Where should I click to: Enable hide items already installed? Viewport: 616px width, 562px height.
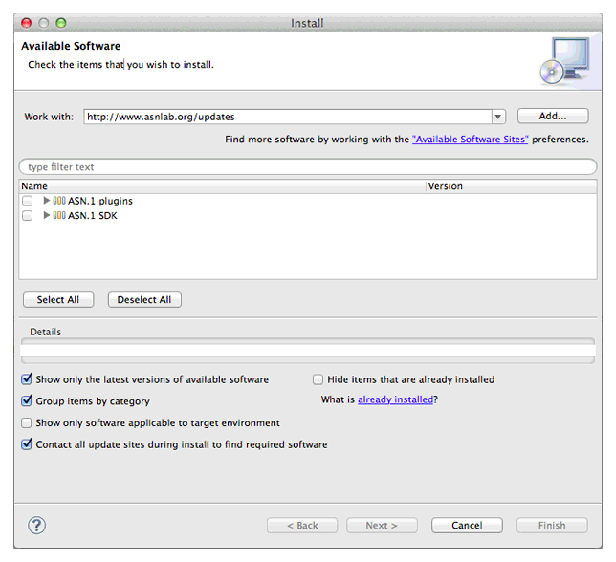[318, 380]
